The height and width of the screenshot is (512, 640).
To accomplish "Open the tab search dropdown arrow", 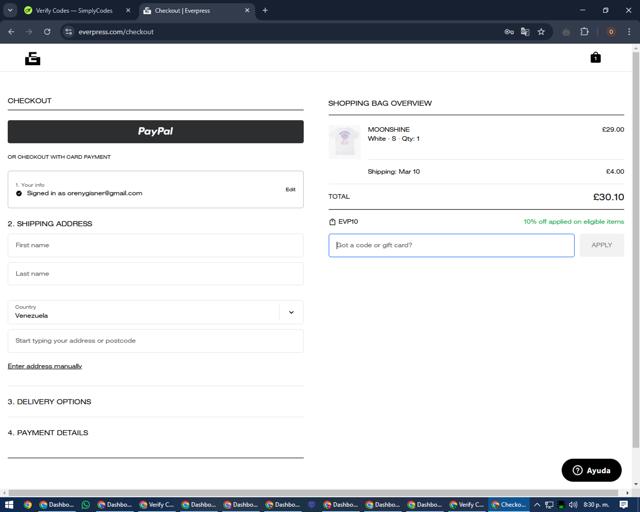I will 10,11.
